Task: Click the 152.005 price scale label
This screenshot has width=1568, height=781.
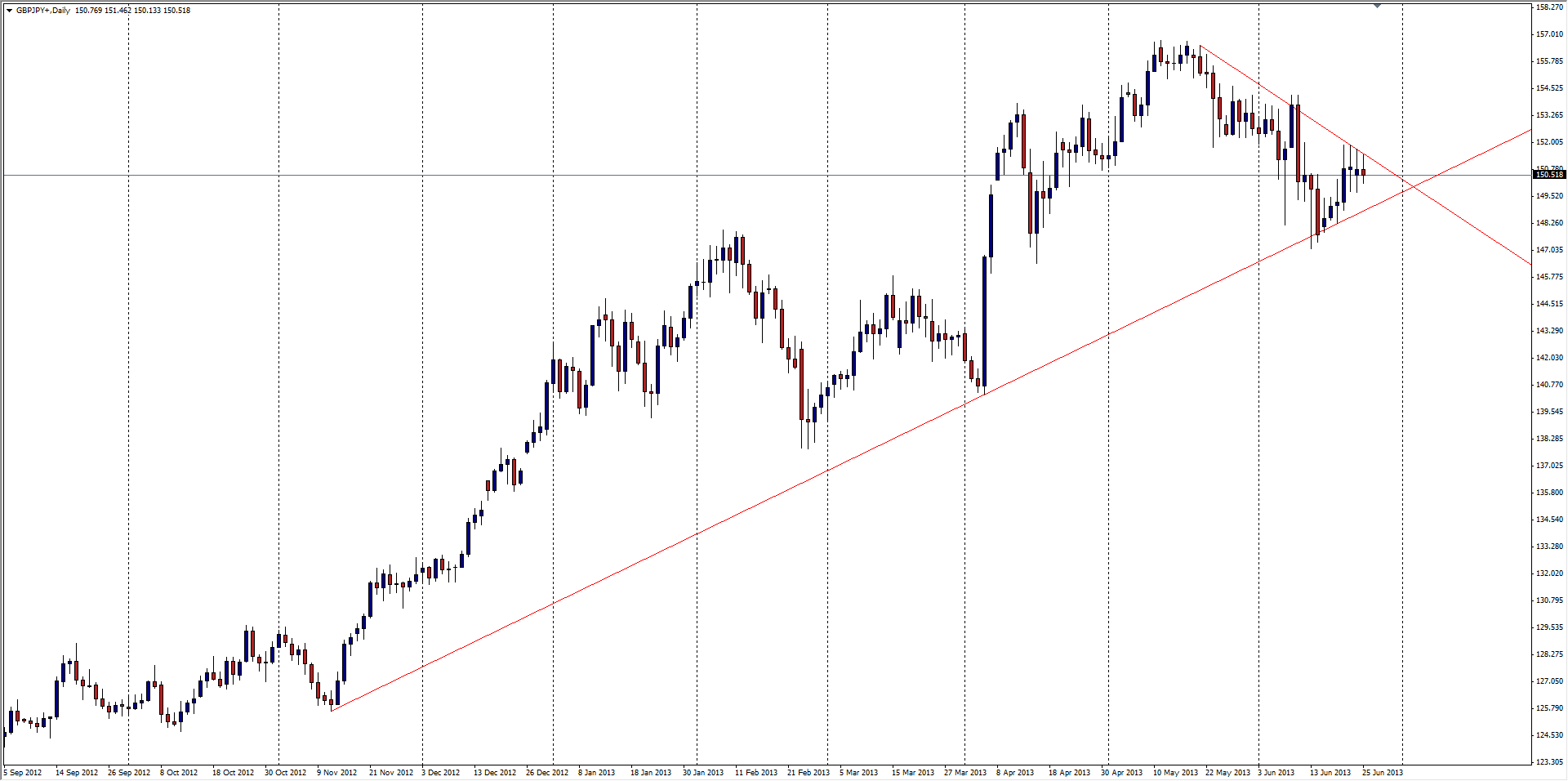Action: (x=1549, y=142)
